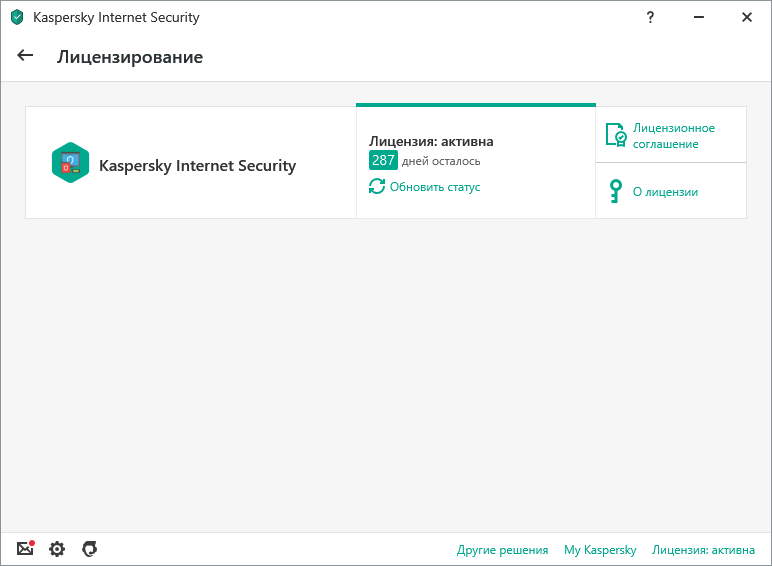
Task: Open settings with the gear icon
Action: click(x=57, y=549)
